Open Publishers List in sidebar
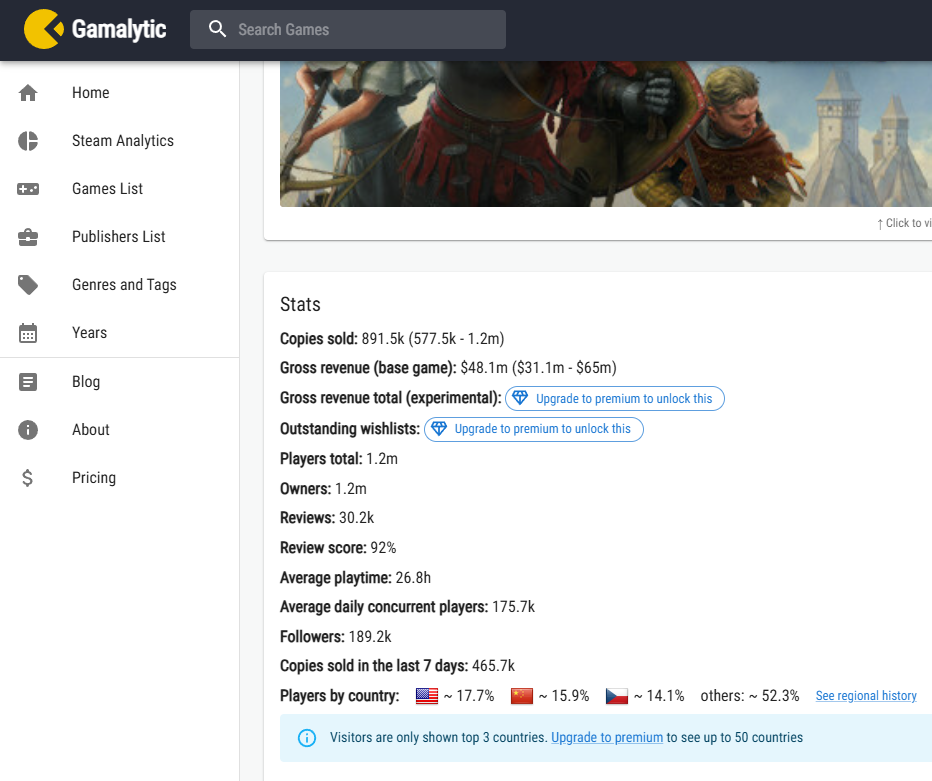This screenshot has width=932, height=781. click(x=119, y=237)
